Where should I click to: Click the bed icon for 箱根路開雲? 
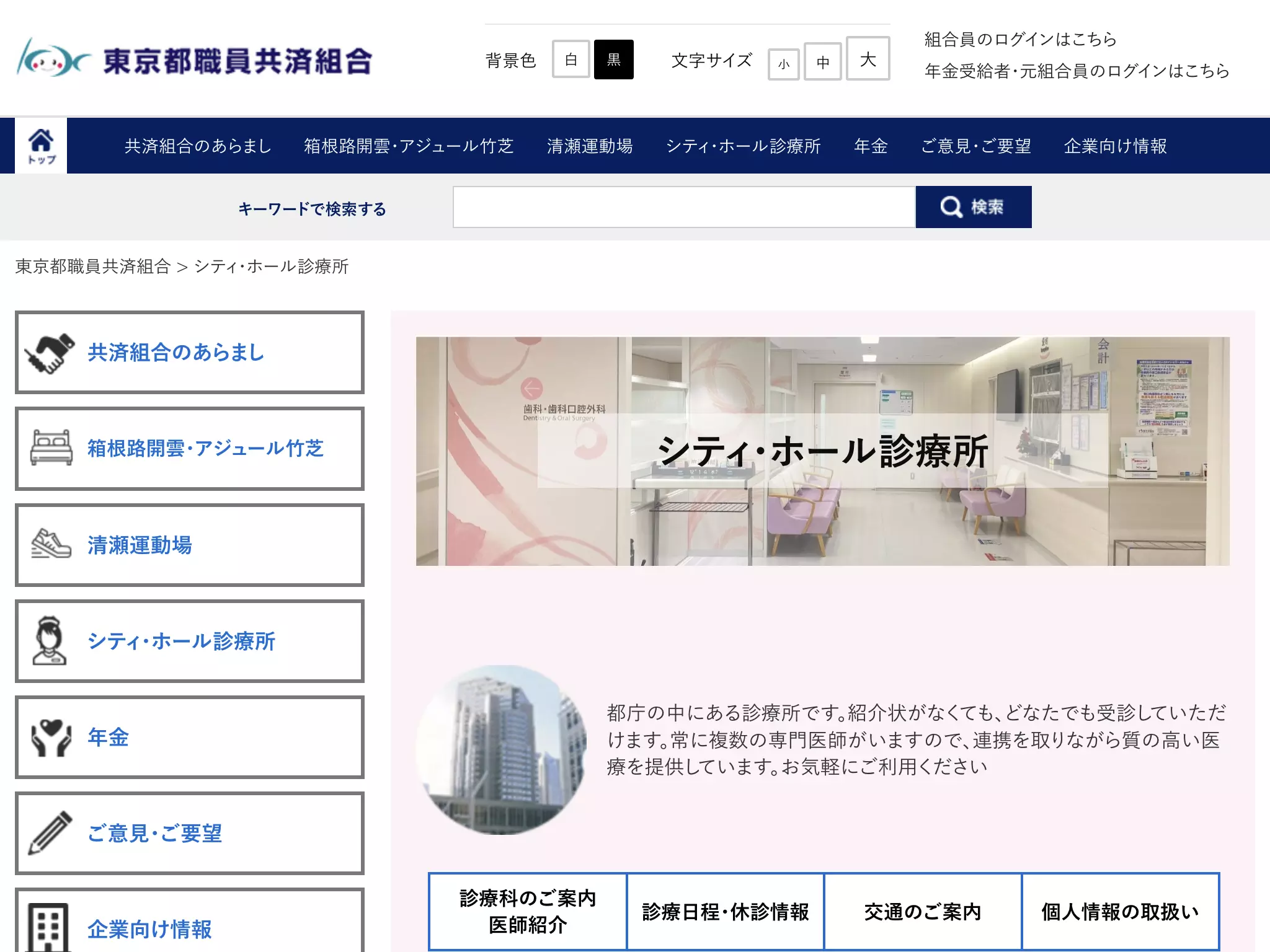[x=51, y=447]
